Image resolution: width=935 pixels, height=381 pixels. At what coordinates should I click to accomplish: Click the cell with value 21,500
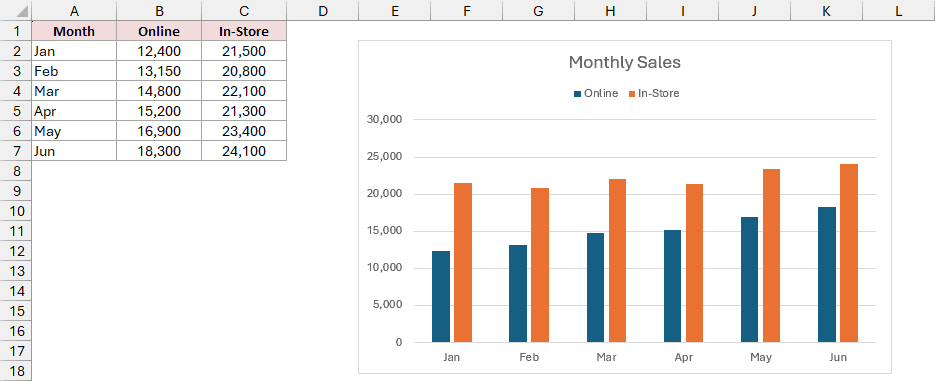(244, 51)
